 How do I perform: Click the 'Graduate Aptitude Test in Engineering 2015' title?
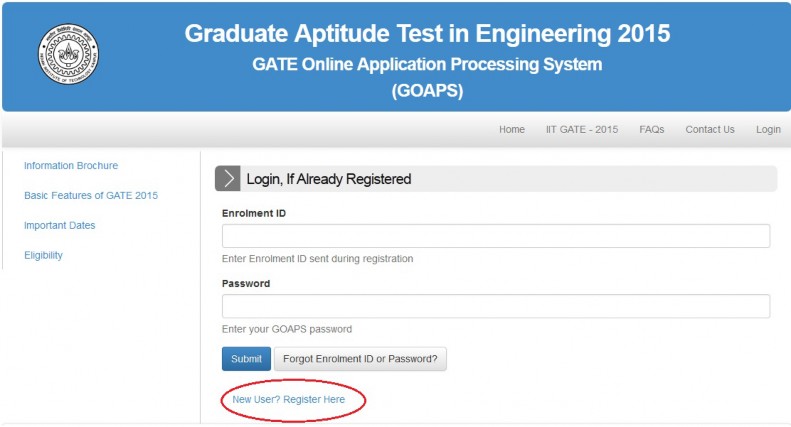[x=427, y=34]
